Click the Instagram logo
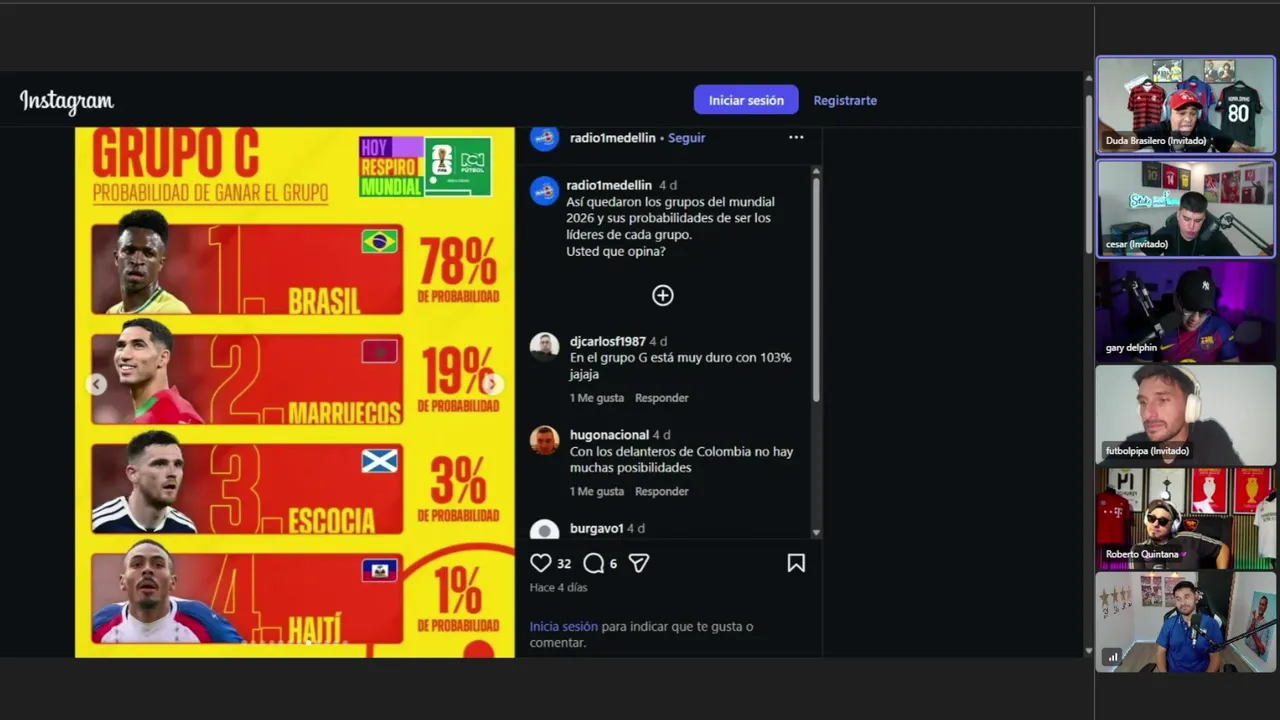This screenshot has width=1280, height=720. point(67,101)
